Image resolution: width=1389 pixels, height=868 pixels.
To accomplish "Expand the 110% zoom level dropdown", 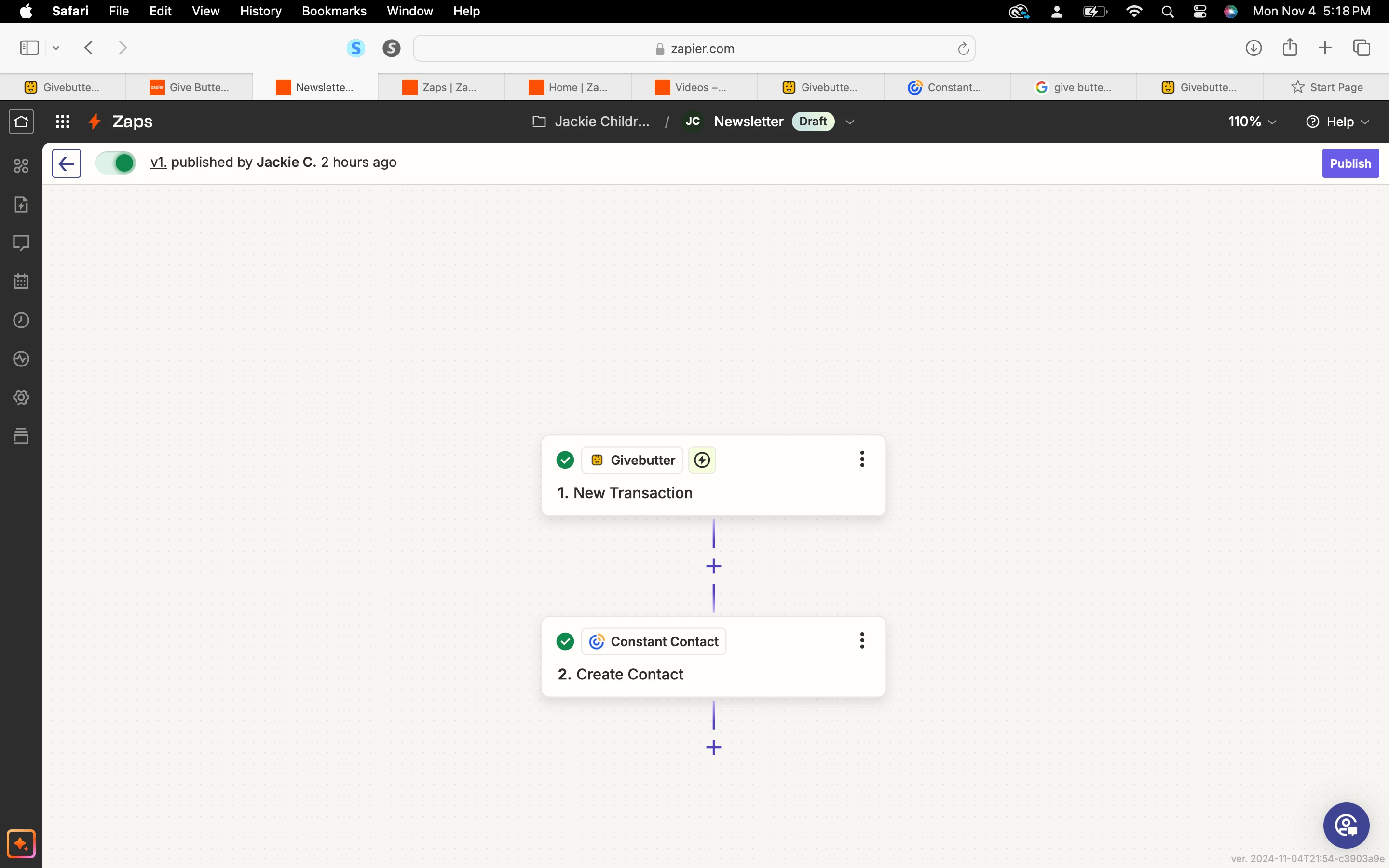I will tap(1253, 122).
